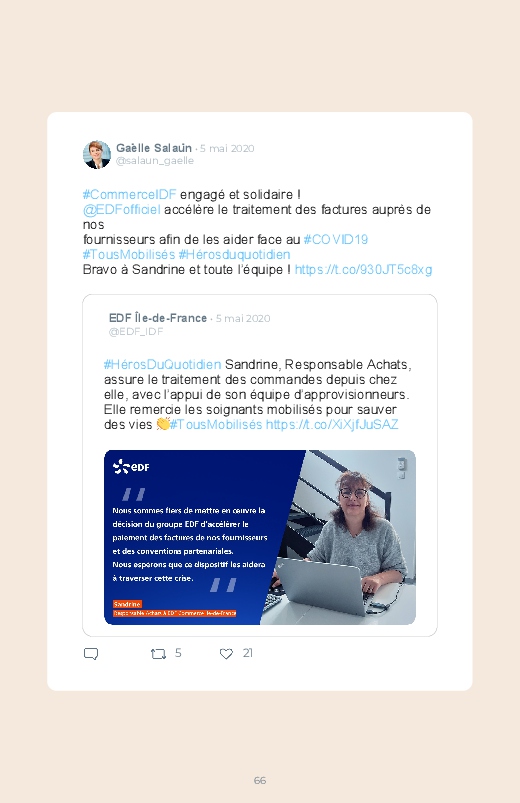This screenshot has height=803, width=520.
Task: Open the #TousMobilisés hashtag in main tweet
Action: 129,254
